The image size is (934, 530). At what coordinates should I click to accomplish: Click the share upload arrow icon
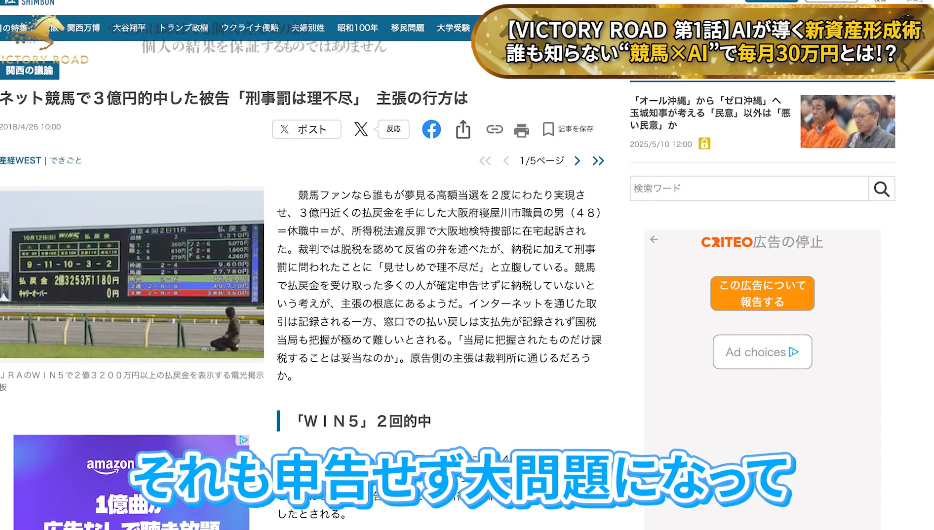[463, 129]
